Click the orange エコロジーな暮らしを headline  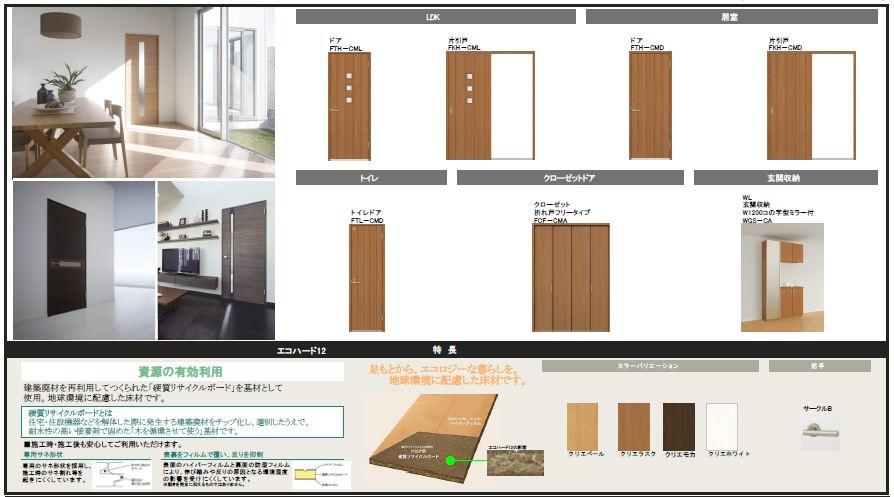[448, 375]
